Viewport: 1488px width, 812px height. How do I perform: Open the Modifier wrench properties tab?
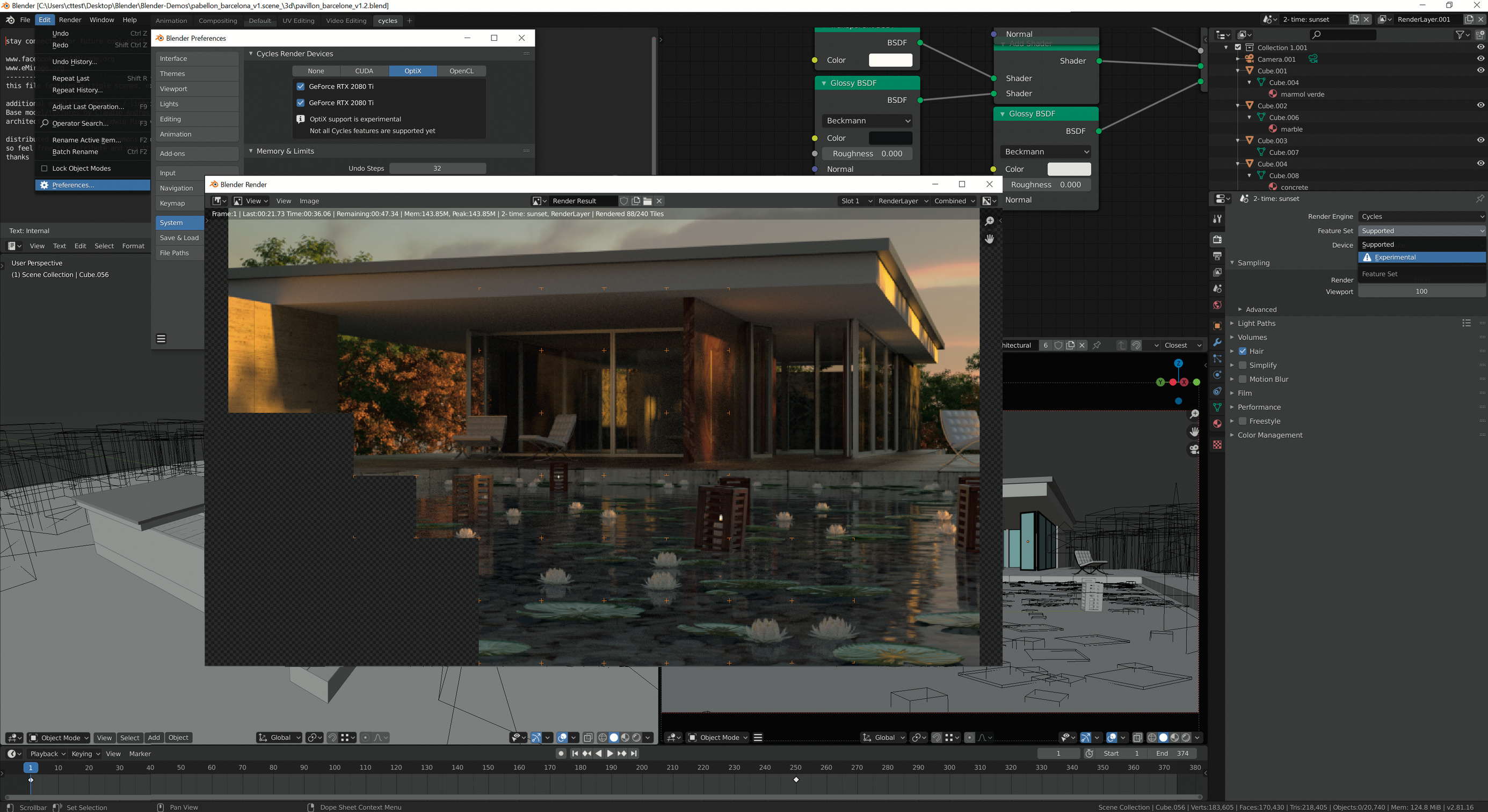coord(1217,342)
